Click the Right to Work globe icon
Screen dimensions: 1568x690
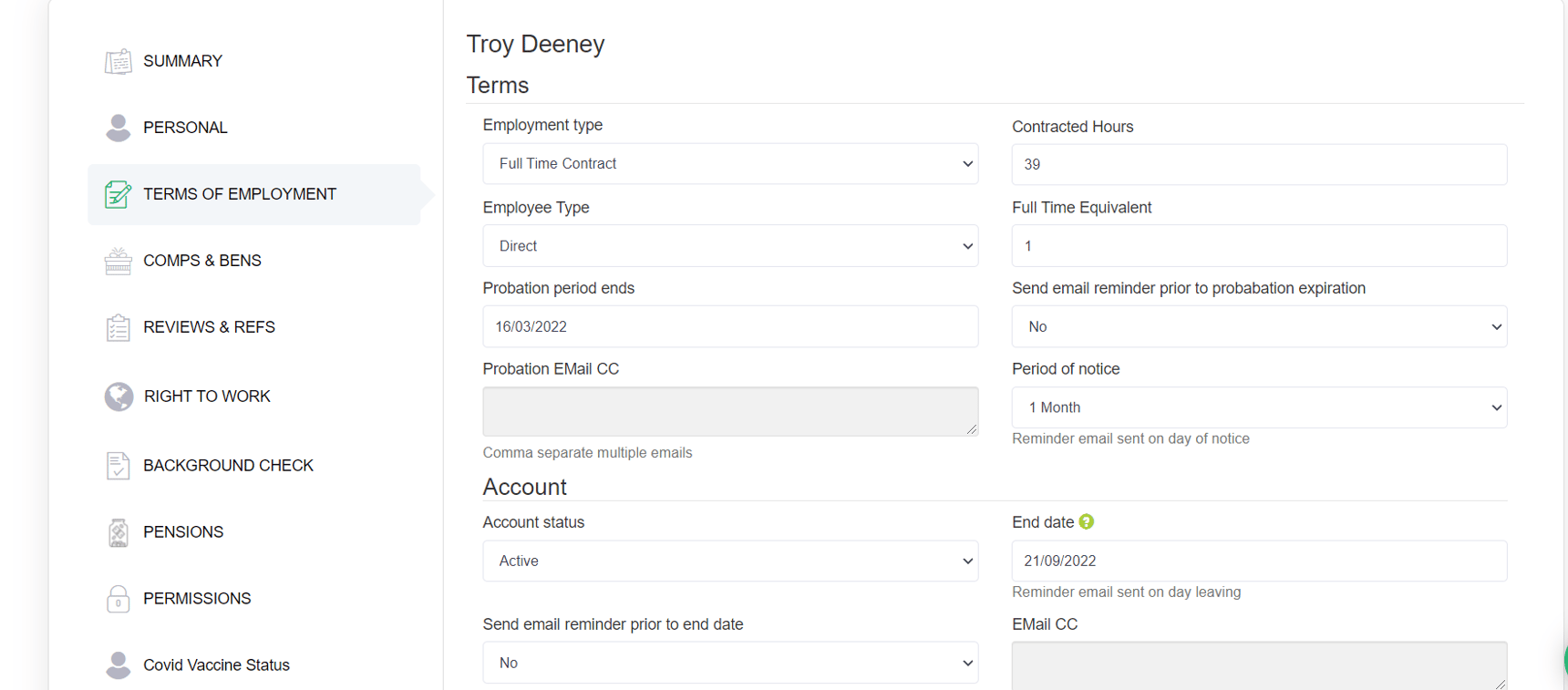119,396
